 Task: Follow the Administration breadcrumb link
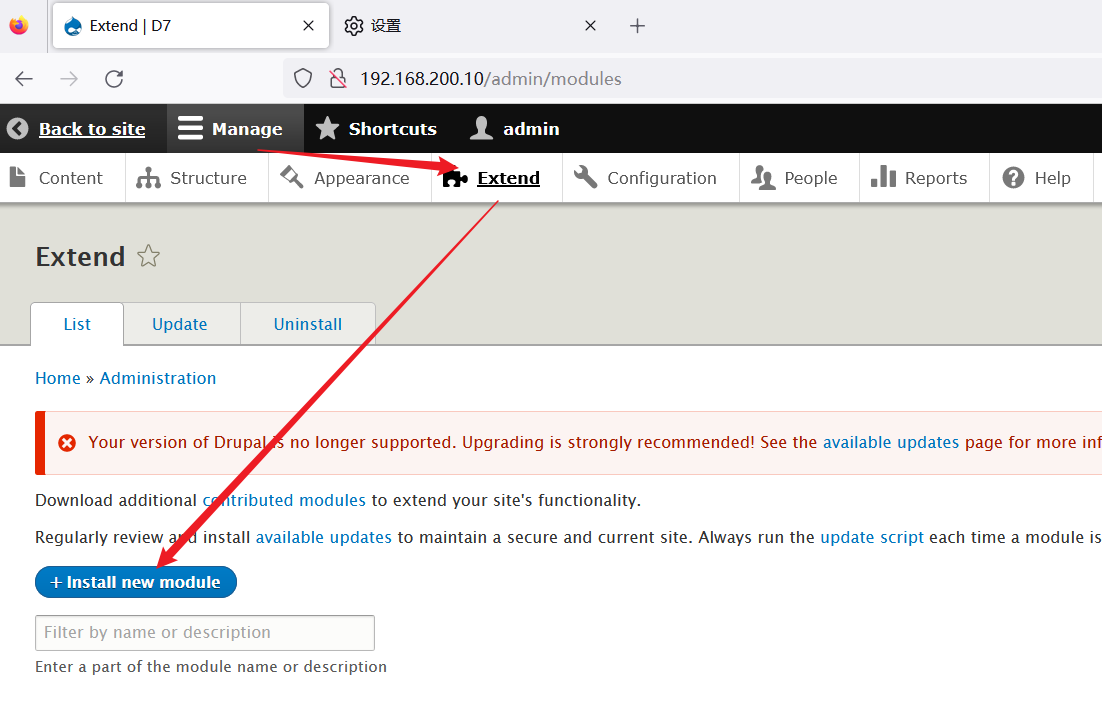pos(158,378)
